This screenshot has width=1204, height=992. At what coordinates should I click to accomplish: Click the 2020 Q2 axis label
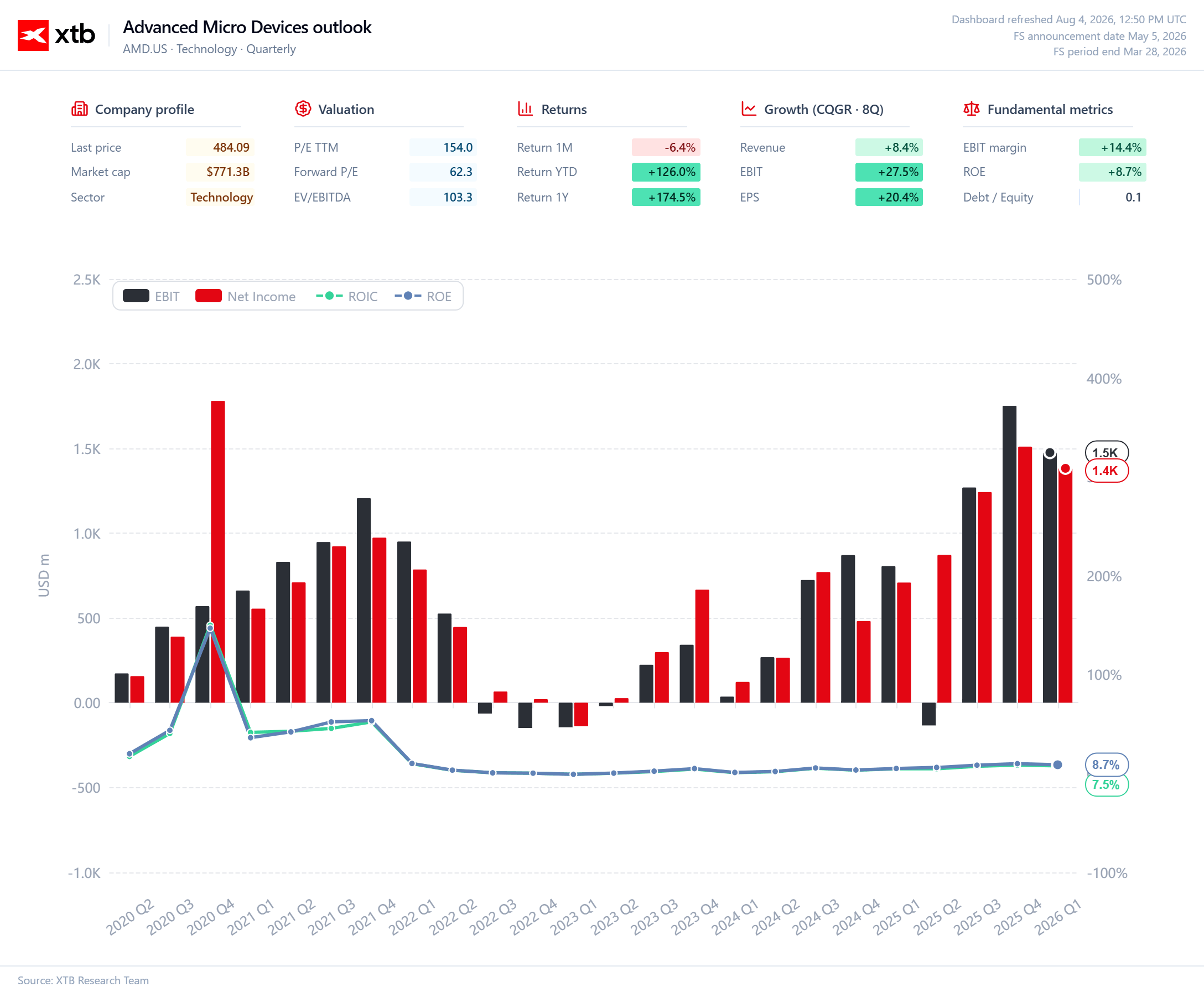tap(130, 917)
